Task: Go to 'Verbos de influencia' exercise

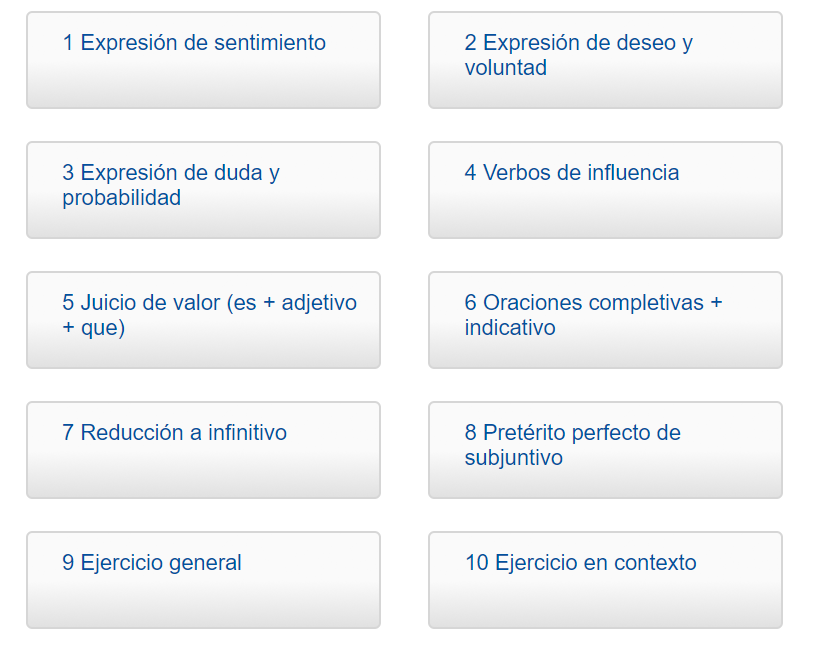Action: [571, 173]
